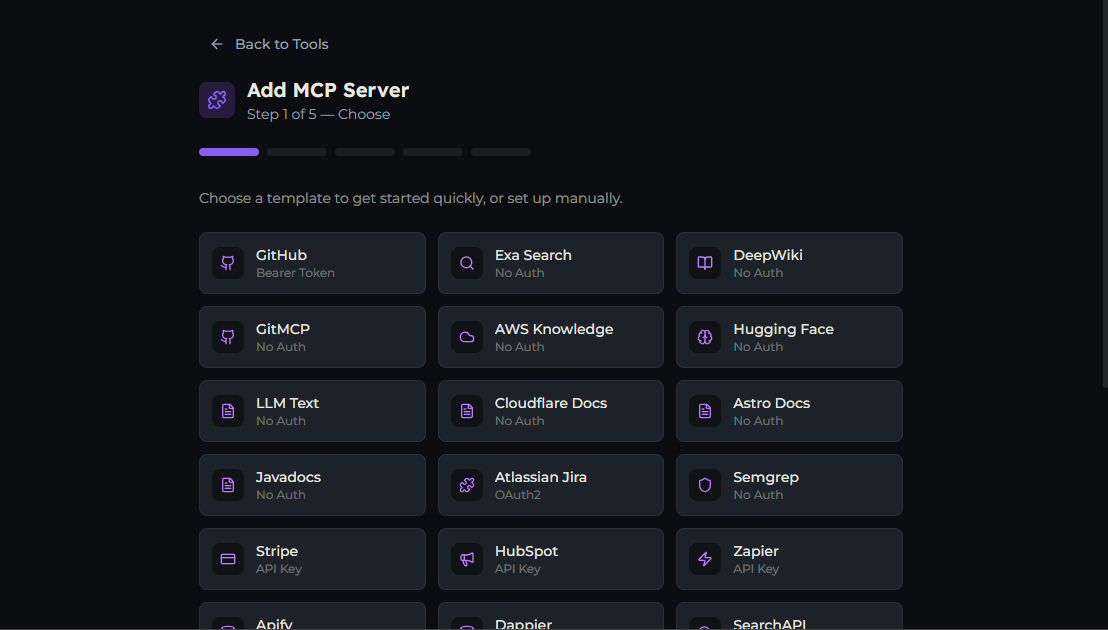Click the fourth progress step bar
Screen dimensions: 1108x630
point(432,152)
